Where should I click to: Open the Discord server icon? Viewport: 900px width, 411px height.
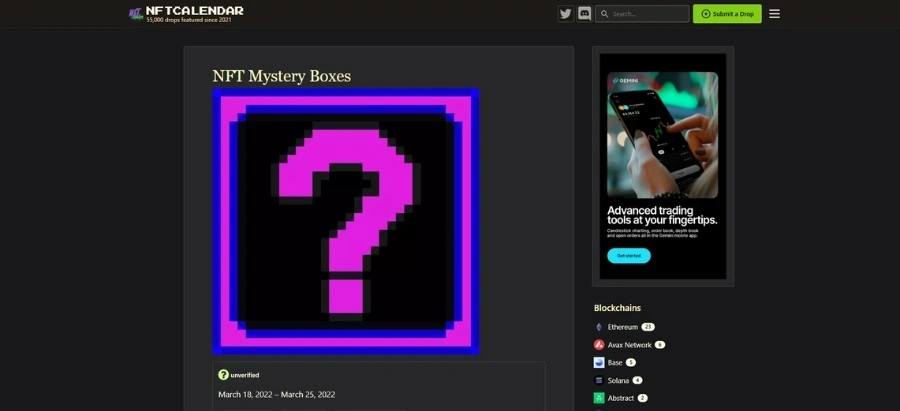pos(584,14)
